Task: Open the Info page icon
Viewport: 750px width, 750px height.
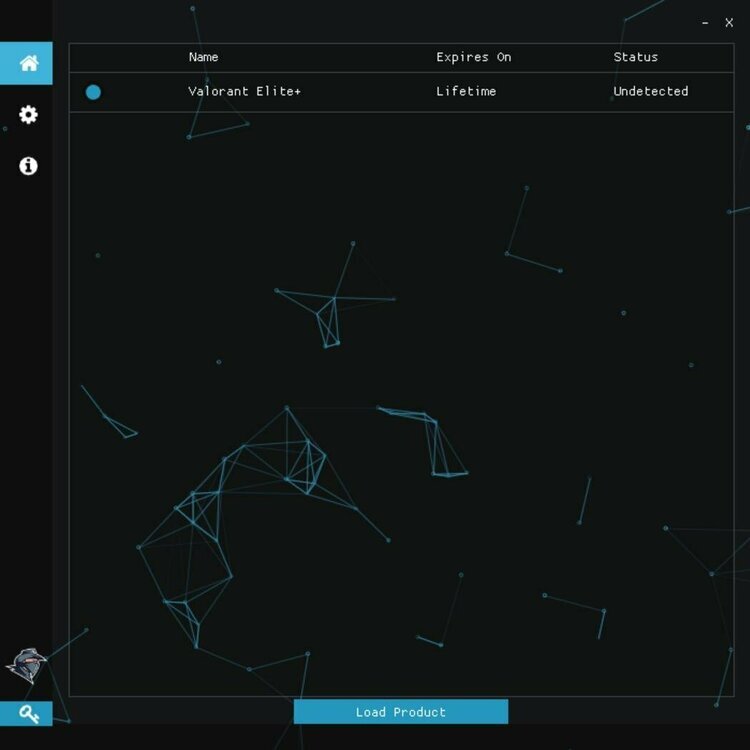Action: click(x=28, y=166)
